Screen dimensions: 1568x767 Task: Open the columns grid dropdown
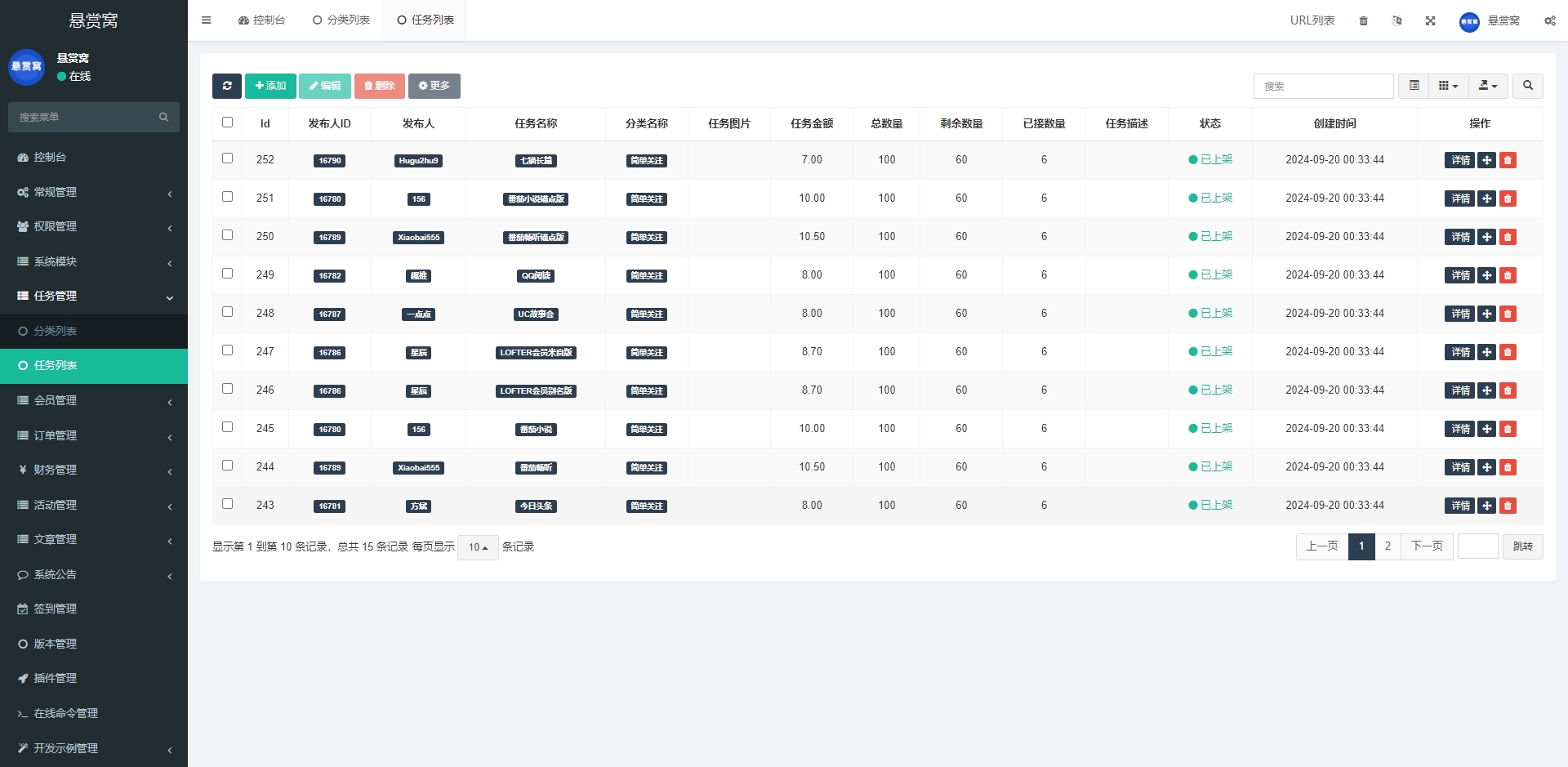1448,86
